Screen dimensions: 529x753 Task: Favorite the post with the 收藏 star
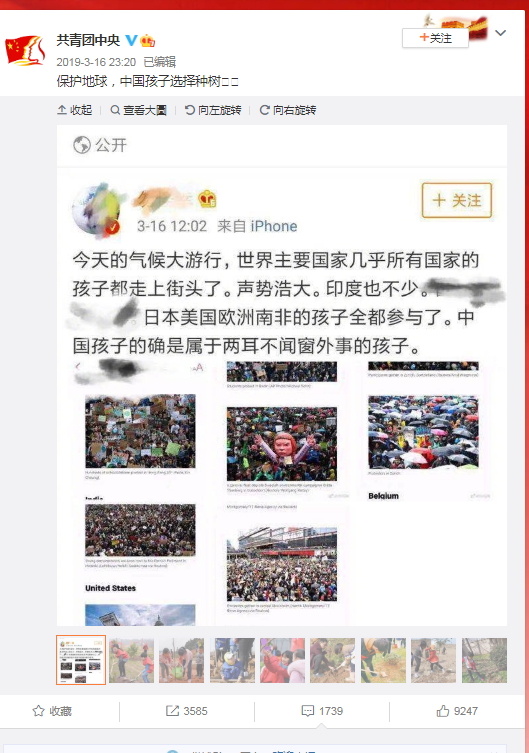[x=52, y=711]
